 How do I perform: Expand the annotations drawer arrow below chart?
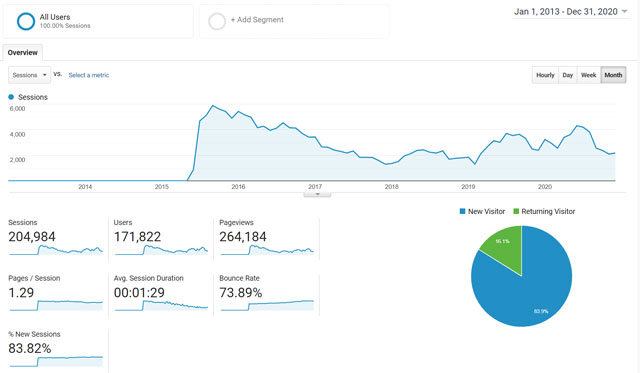click(x=317, y=194)
